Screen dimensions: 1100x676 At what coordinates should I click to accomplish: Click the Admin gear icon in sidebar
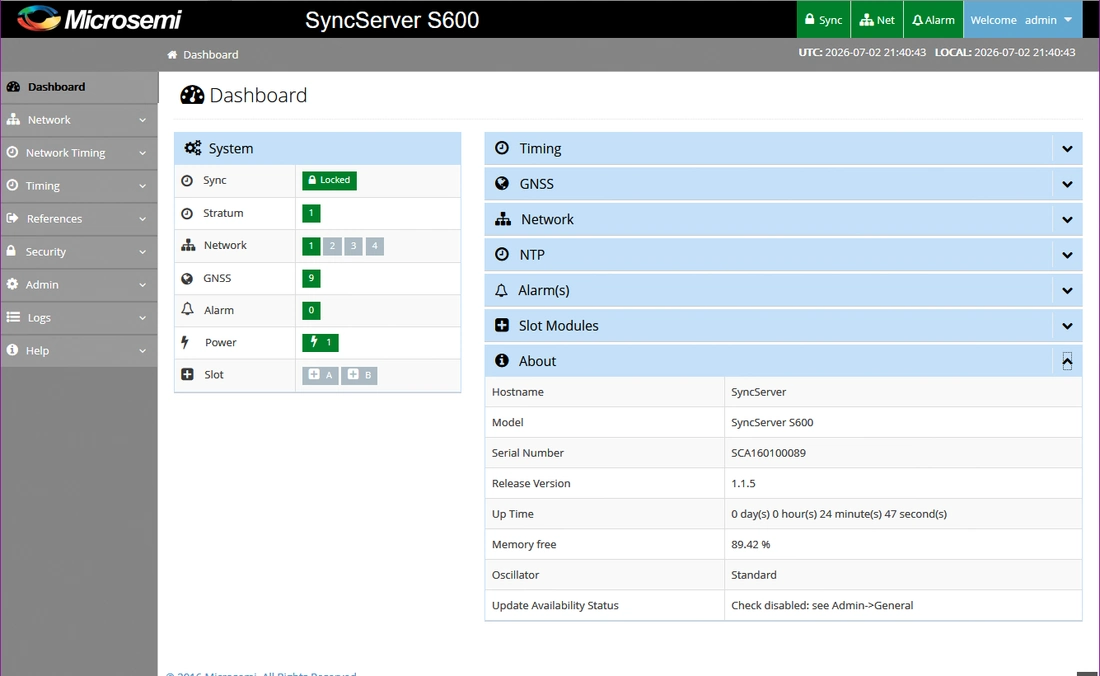click(12, 284)
